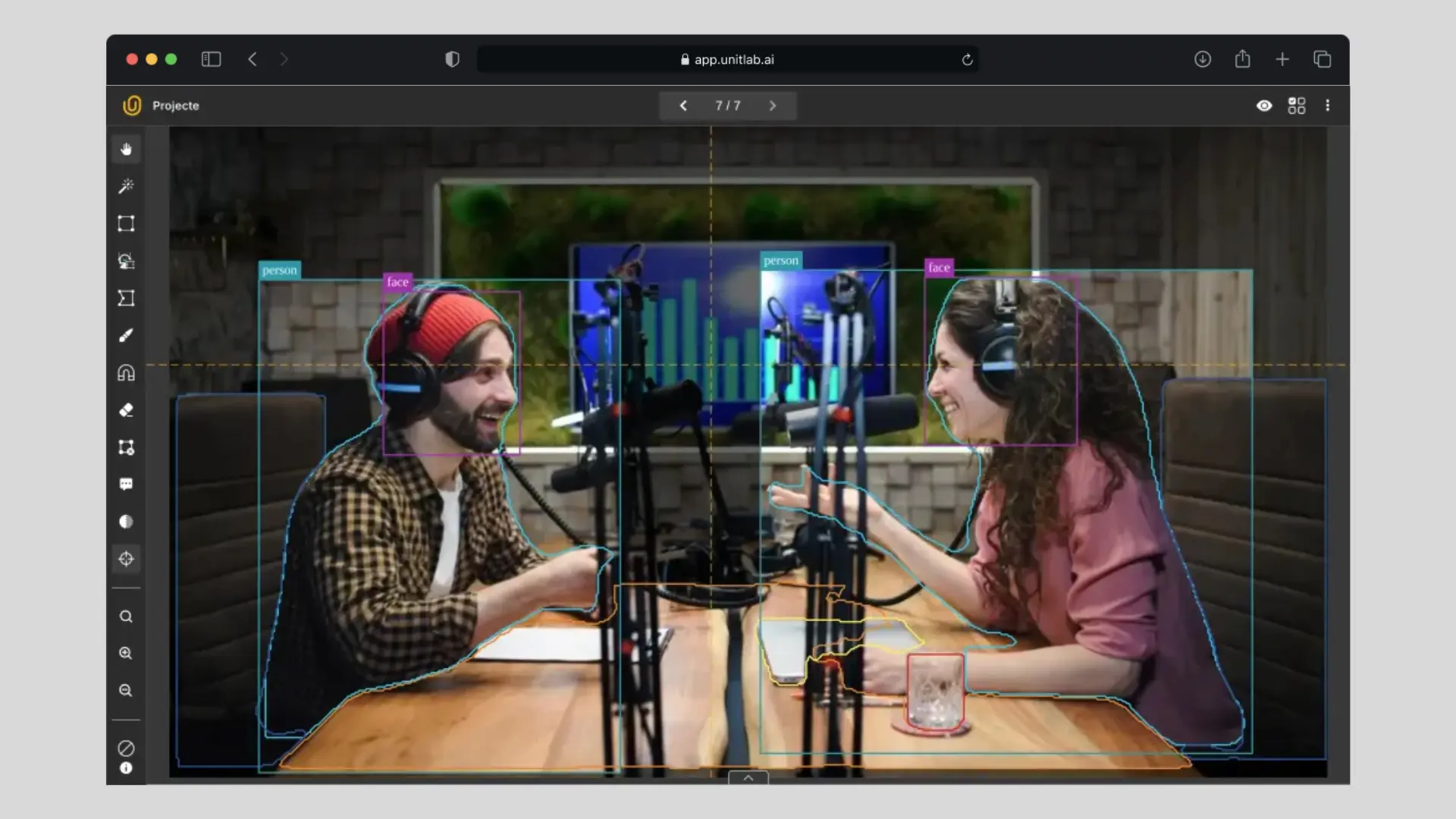This screenshot has width=1456, height=819.
Task: Select the eraser tool
Action: point(126,410)
